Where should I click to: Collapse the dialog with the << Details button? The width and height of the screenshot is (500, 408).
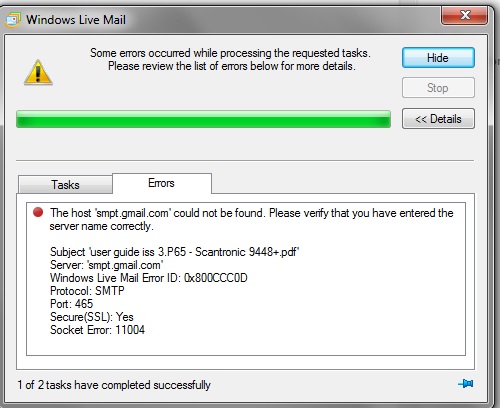438,119
